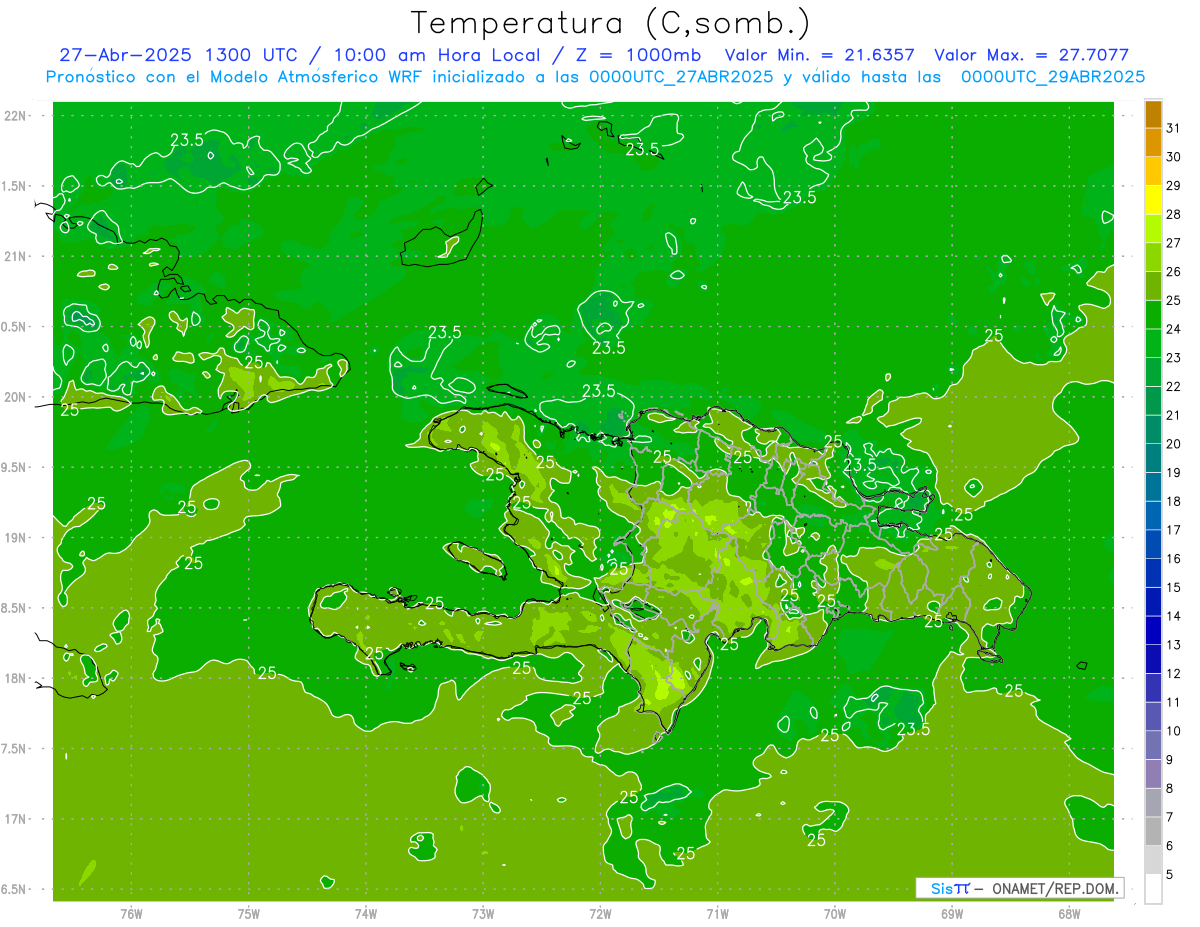This screenshot has width=1200, height=927.
Task: Pick the green color bar segment between 23 and 24
Action: point(1153,343)
